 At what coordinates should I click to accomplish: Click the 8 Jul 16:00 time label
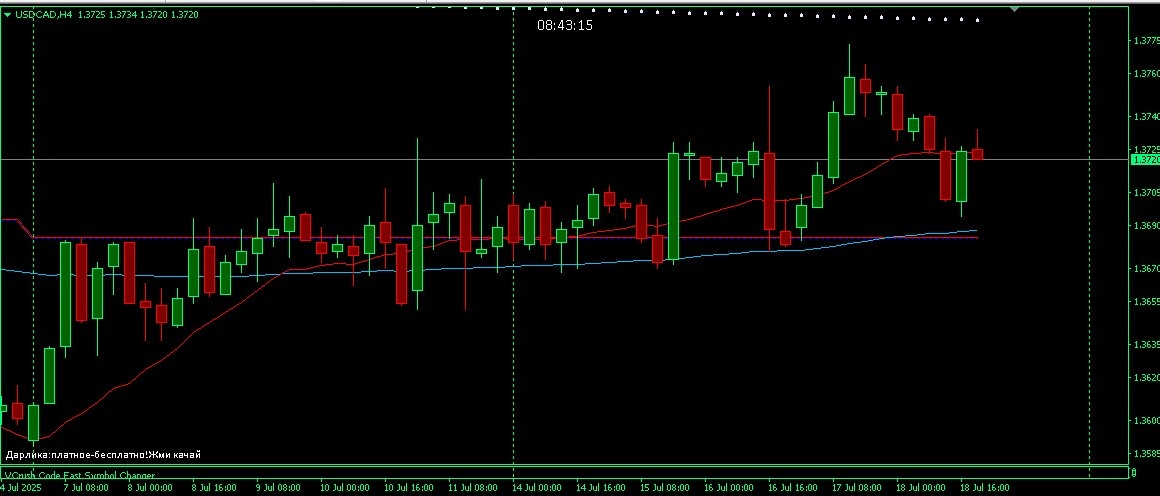[214, 489]
